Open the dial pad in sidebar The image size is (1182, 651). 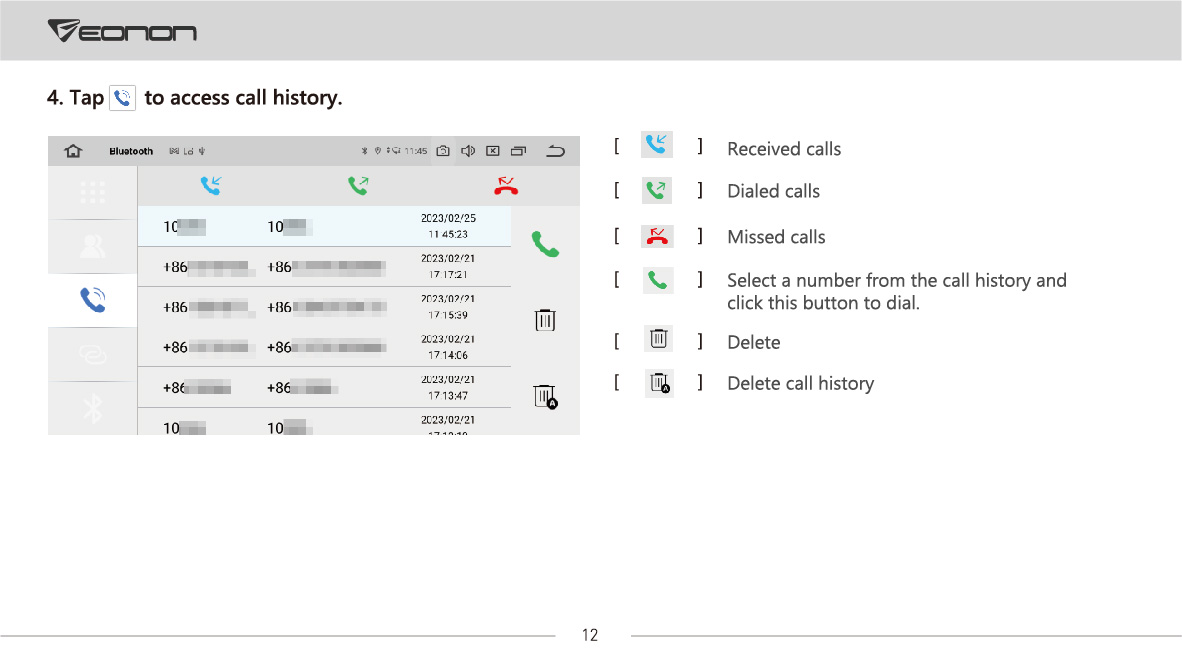click(93, 193)
